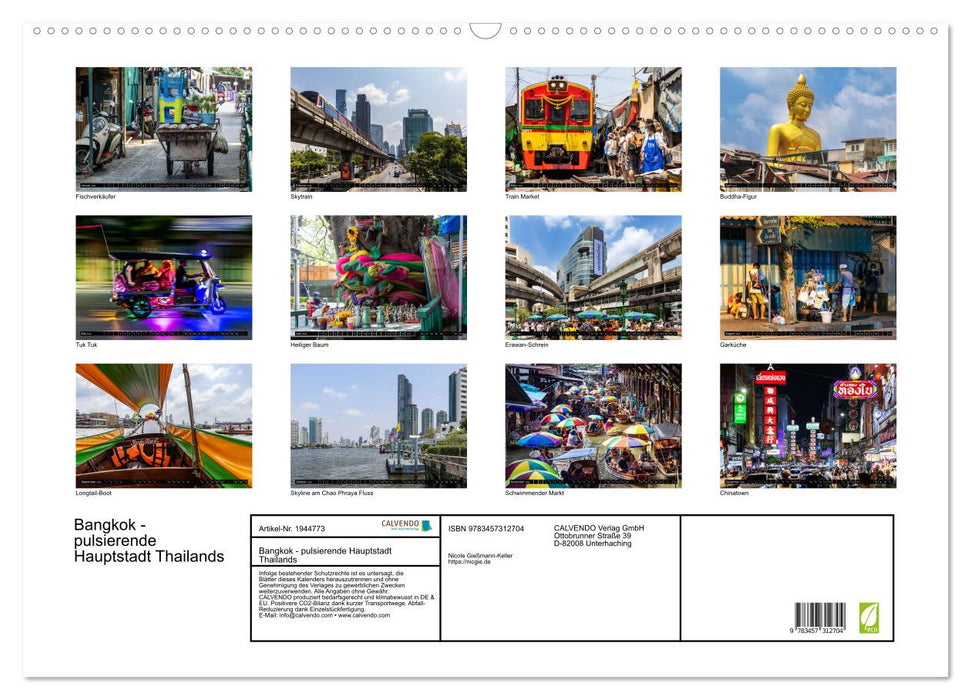Click the Artikel-Nr. 1944773 field

pyautogui.click(x=294, y=527)
